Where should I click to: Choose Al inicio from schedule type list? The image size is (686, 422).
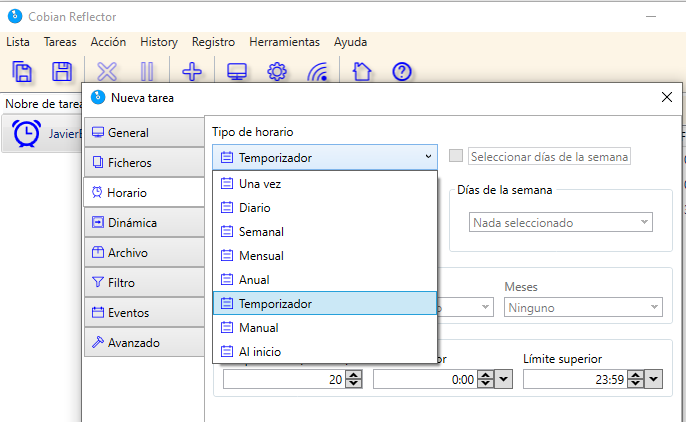pos(325,352)
